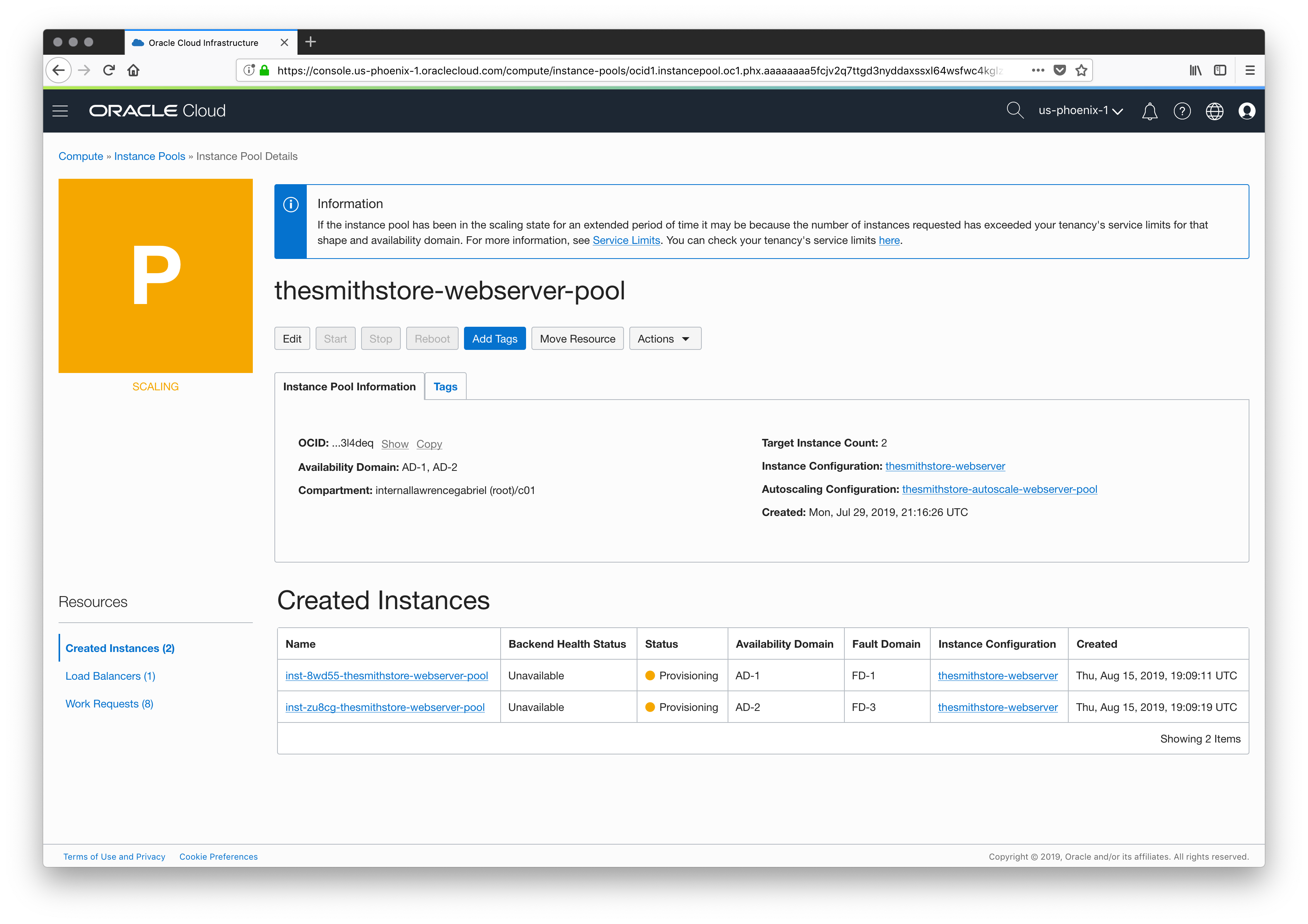Click the help question mark icon
The width and height of the screenshot is (1308, 924).
(x=1182, y=111)
